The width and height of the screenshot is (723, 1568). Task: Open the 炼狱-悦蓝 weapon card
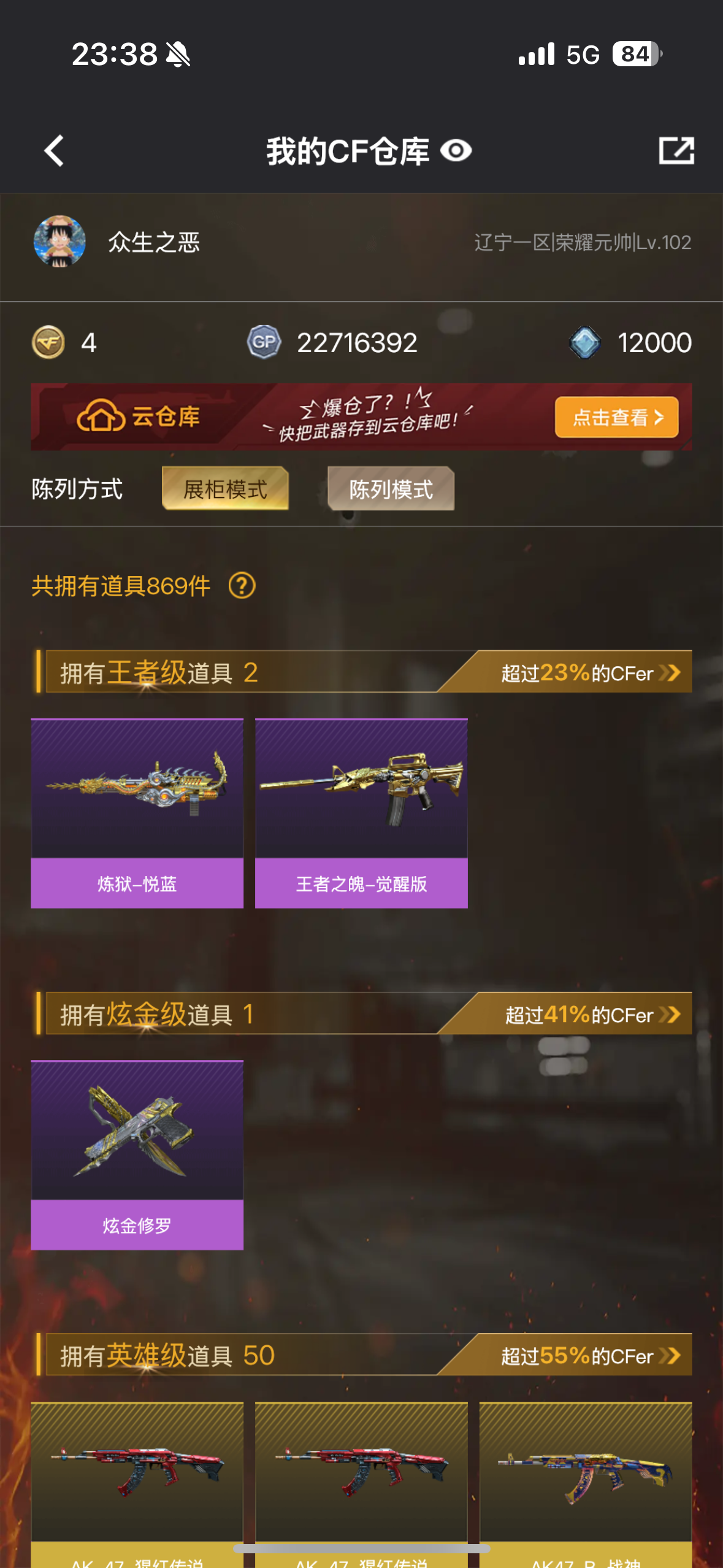pos(137,813)
